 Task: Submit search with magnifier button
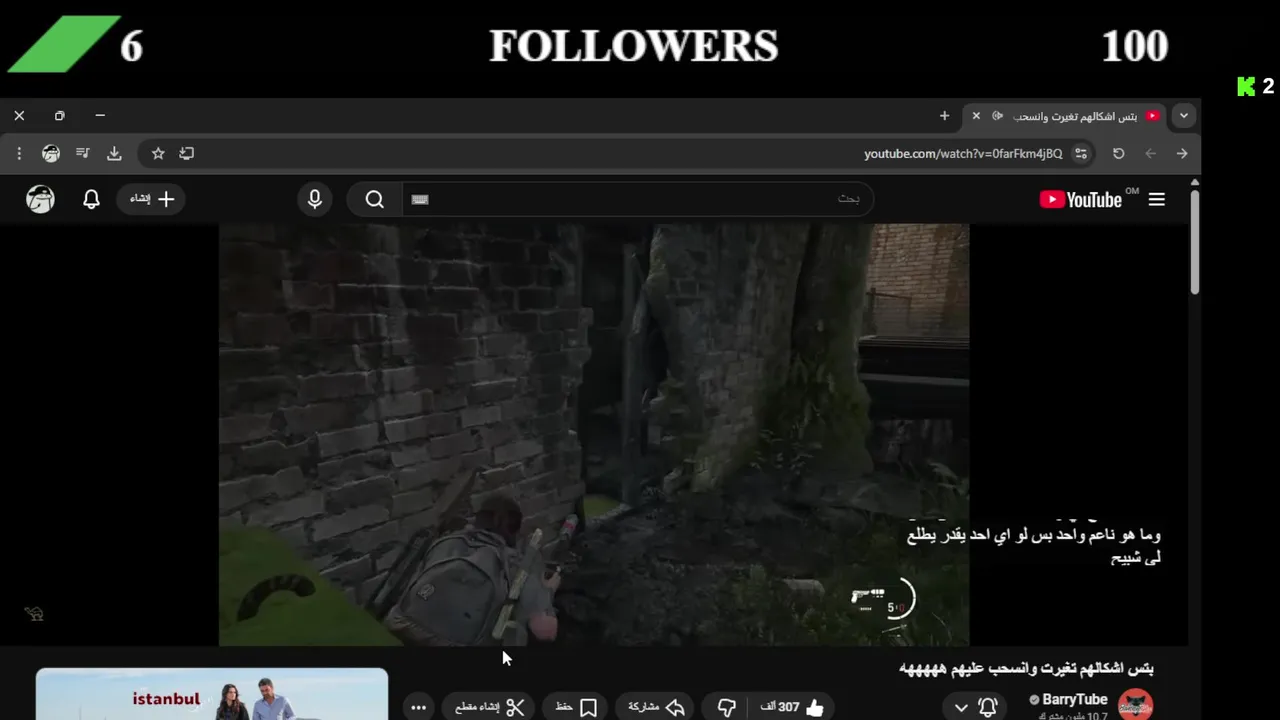[374, 199]
